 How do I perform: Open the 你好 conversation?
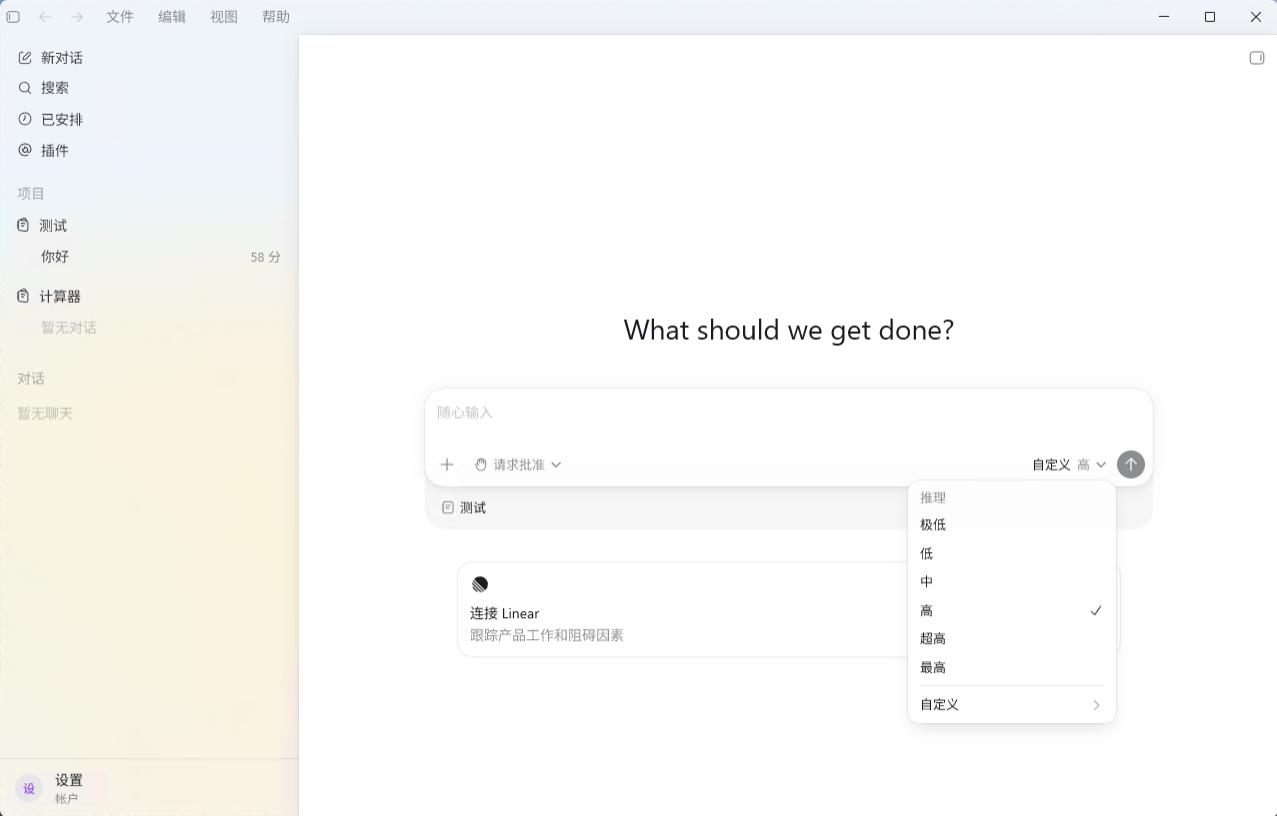[149, 257]
